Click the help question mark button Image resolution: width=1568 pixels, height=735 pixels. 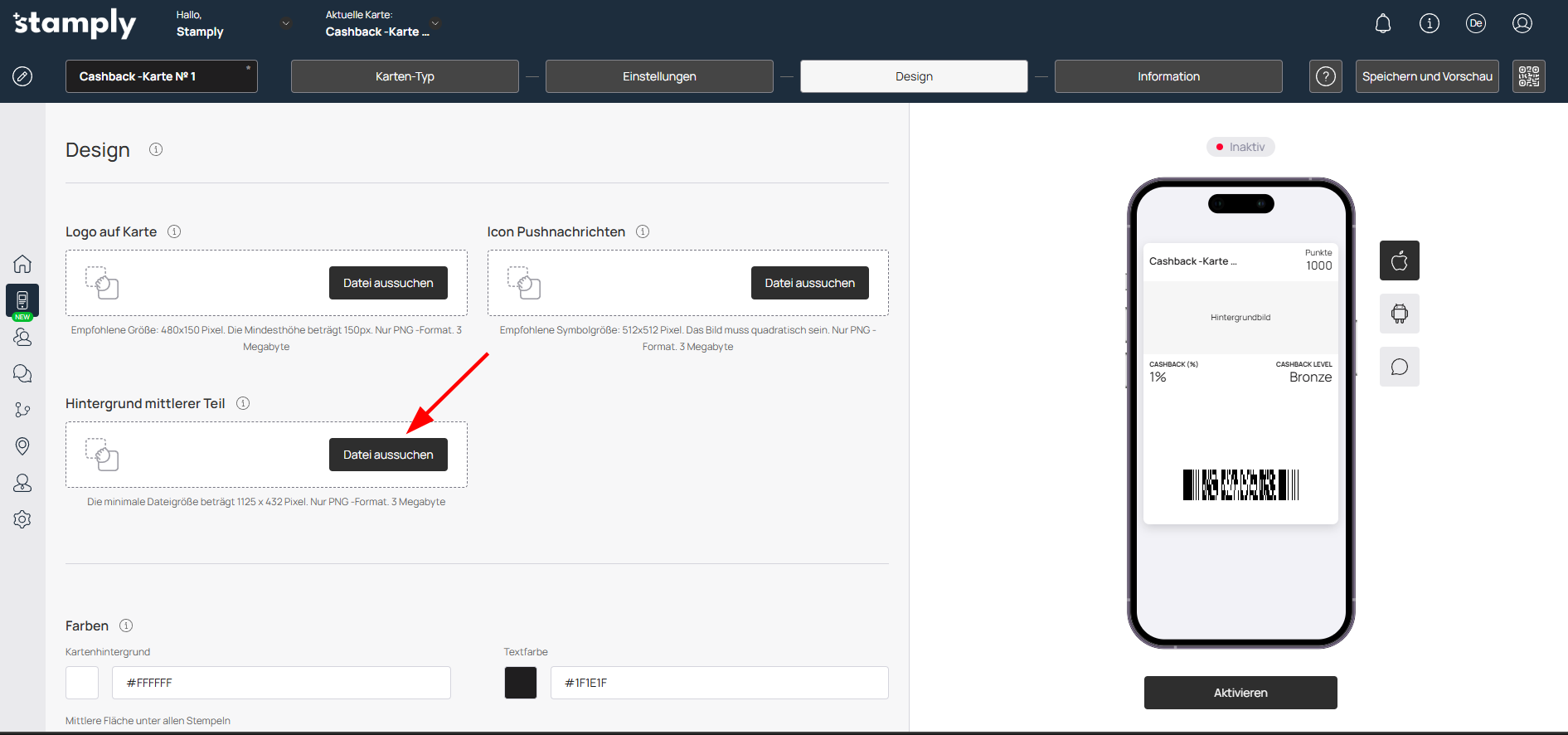(x=1325, y=76)
